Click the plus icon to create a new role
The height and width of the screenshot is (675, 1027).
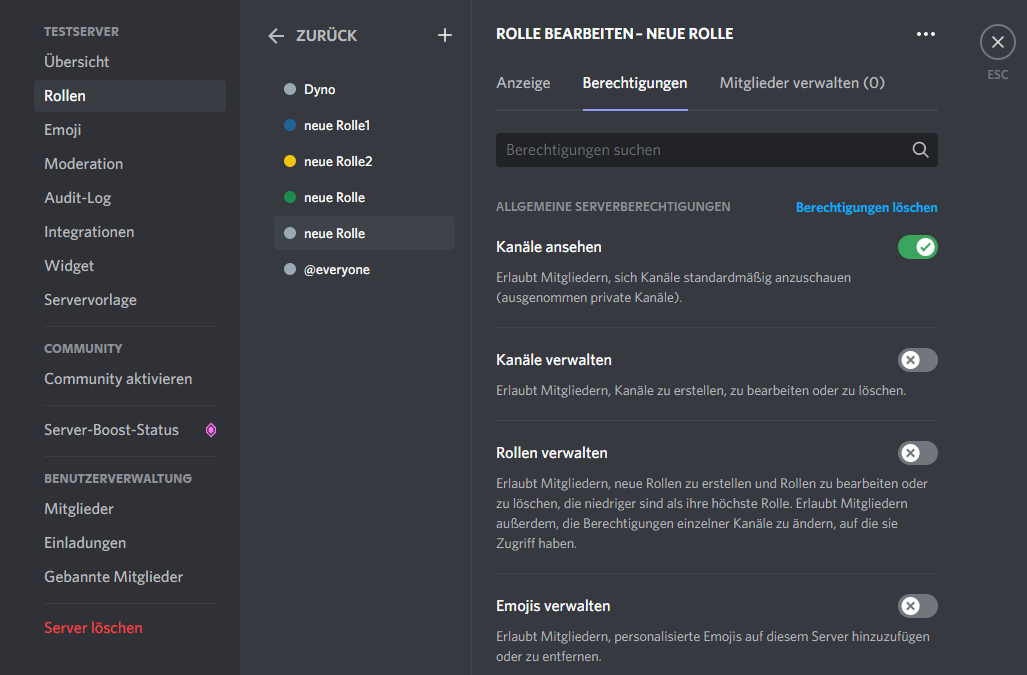pyautogui.click(x=444, y=34)
